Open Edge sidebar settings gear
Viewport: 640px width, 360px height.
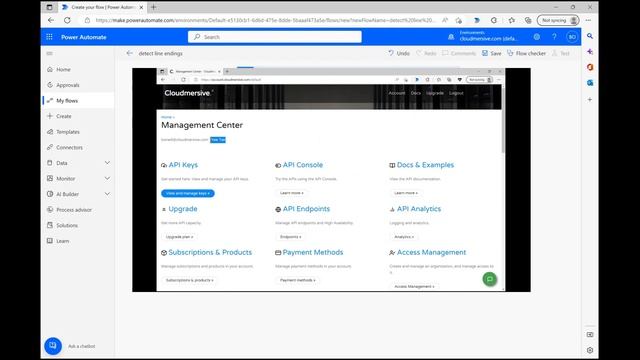coord(590,350)
